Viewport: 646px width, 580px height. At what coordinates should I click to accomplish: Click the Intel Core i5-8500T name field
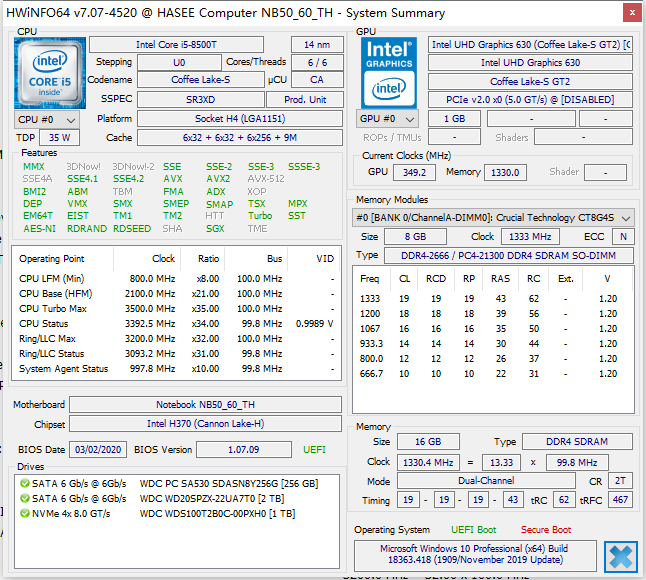(176, 44)
